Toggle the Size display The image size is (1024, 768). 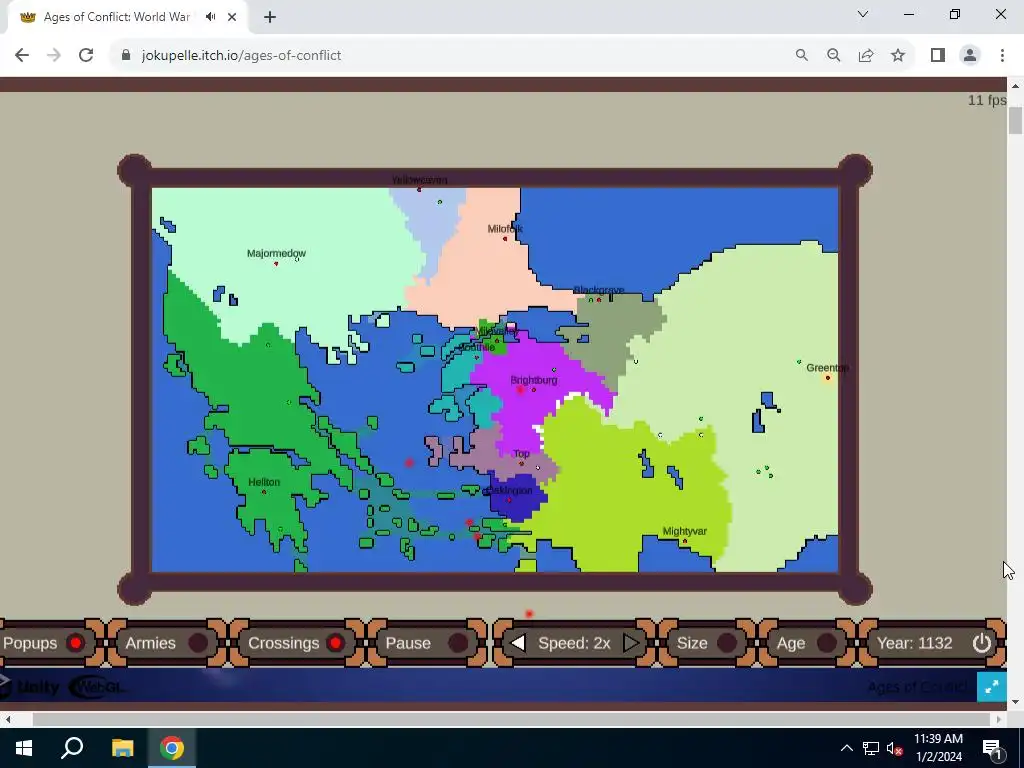(726, 643)
